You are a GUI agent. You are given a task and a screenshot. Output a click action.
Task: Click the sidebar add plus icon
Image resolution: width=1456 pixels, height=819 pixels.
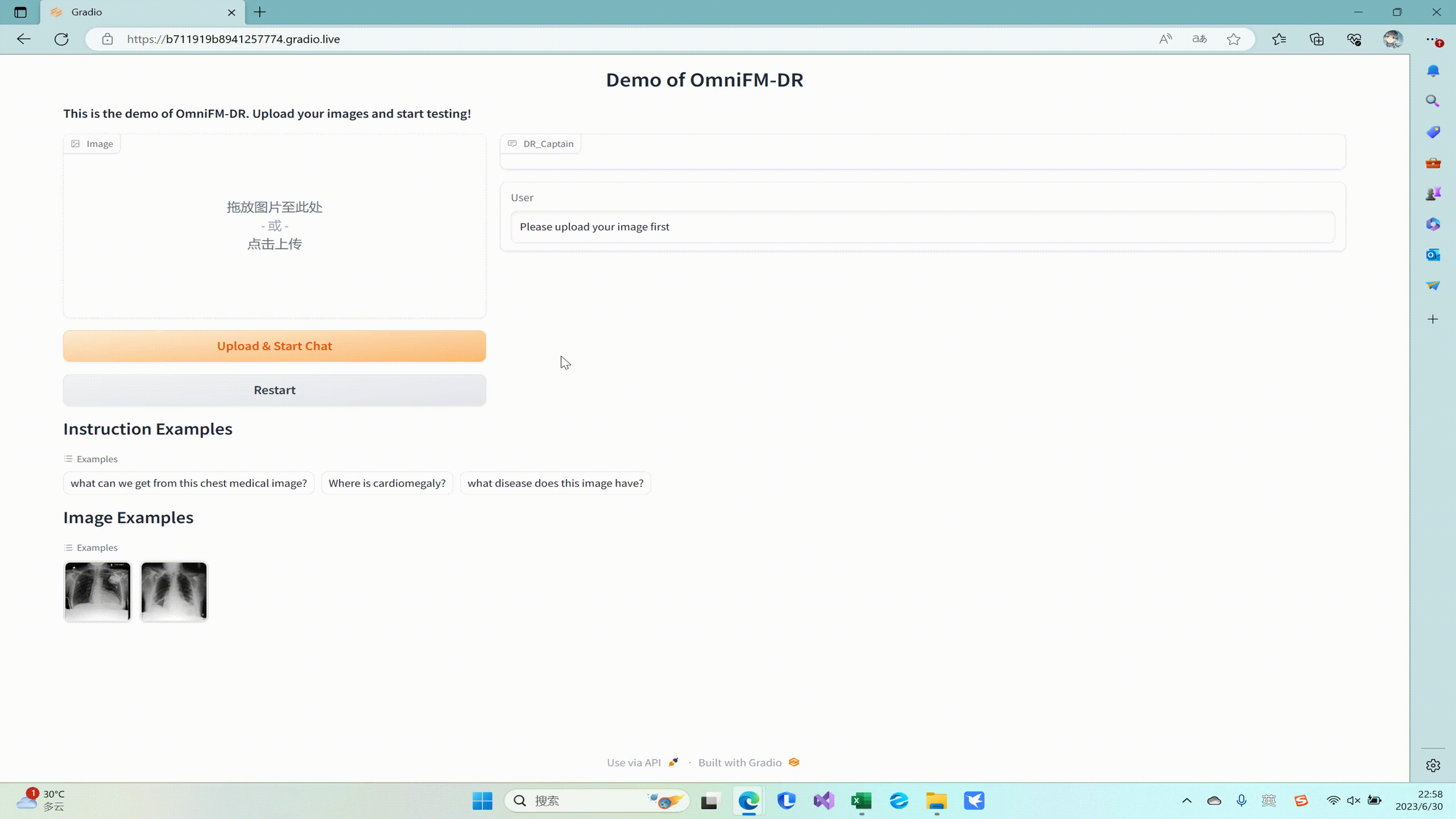(1432, 319)
